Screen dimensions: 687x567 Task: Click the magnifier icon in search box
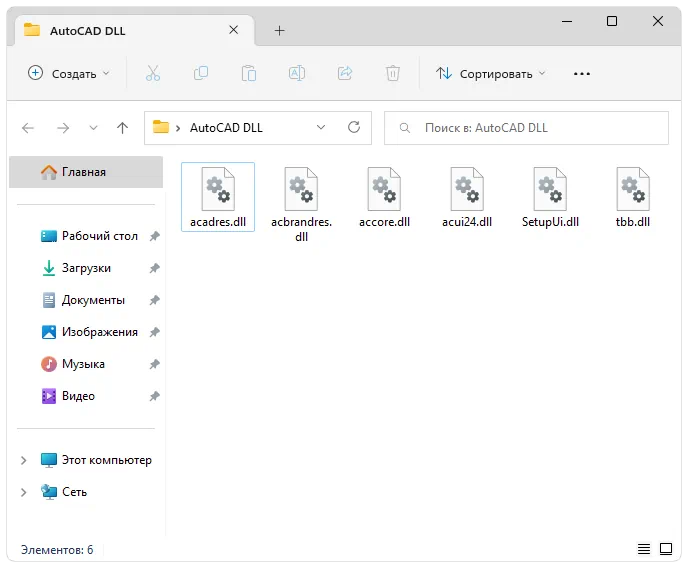point(405,128)
